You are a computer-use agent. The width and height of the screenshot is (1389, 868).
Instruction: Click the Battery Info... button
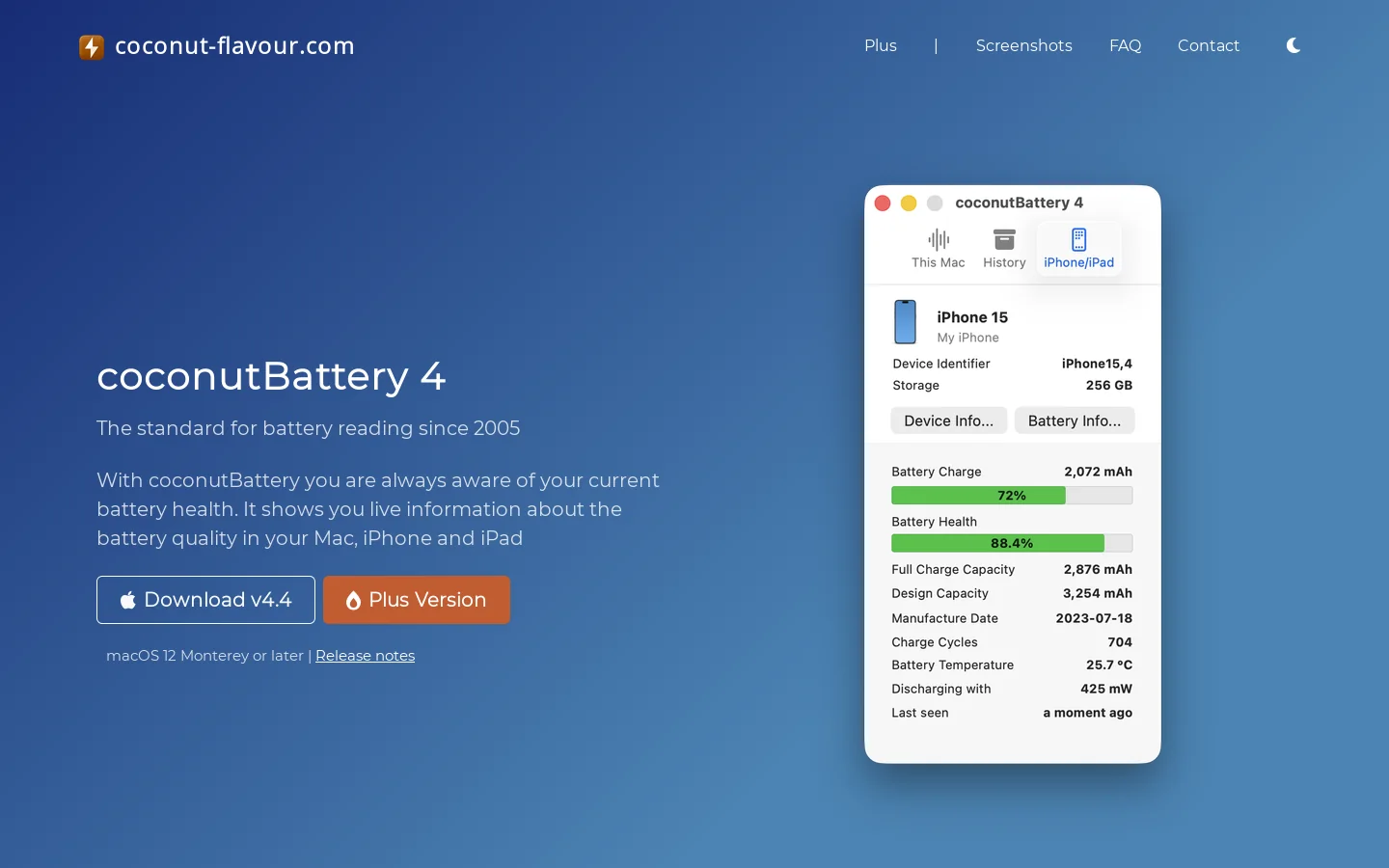pos(1075,420)
